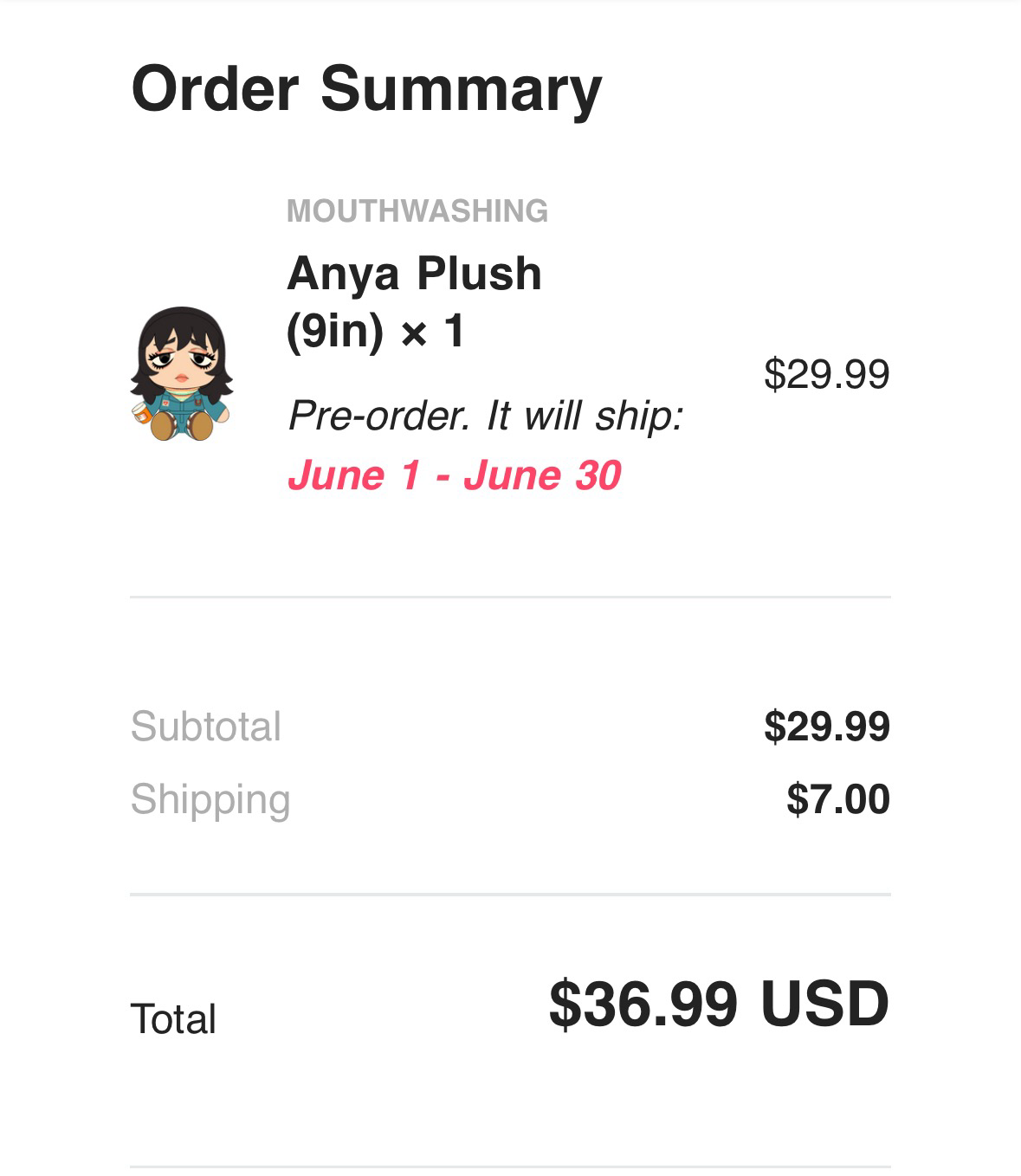Click the "$36.99" total amount
This screenshot has height=1176, width=1021.
(643, 1005)
